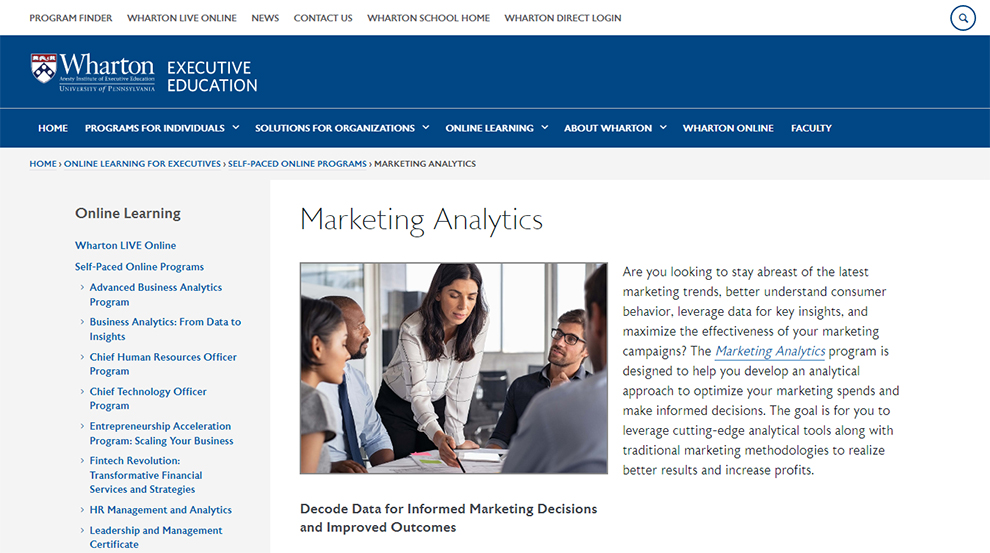Open Online Learning nav menu

489,128
